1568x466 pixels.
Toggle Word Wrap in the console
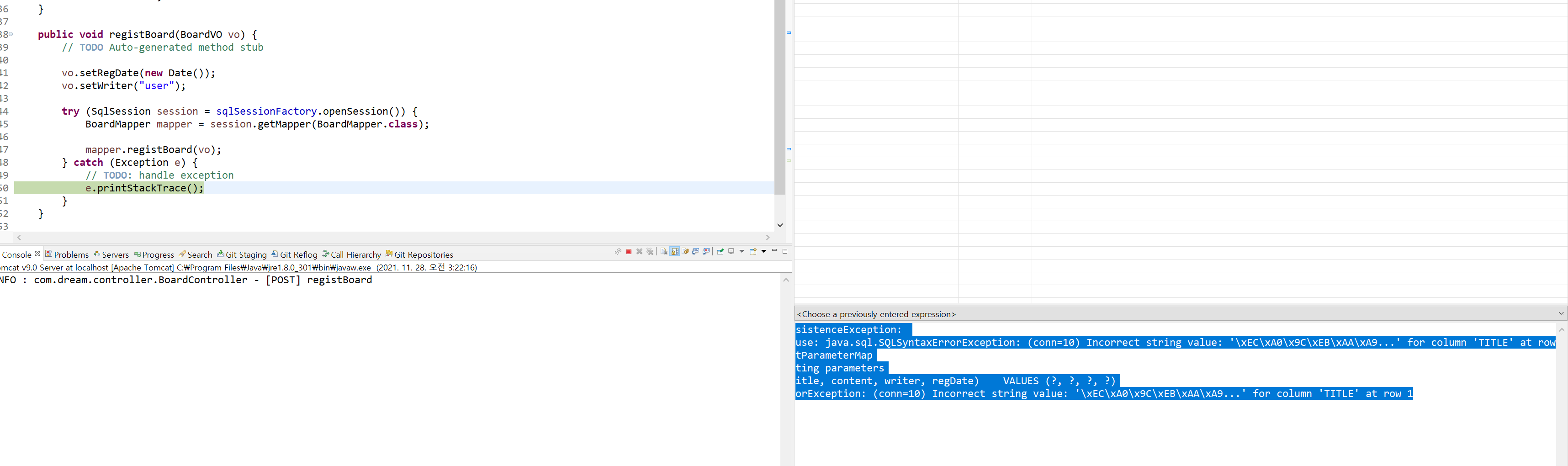click(685, 251)
